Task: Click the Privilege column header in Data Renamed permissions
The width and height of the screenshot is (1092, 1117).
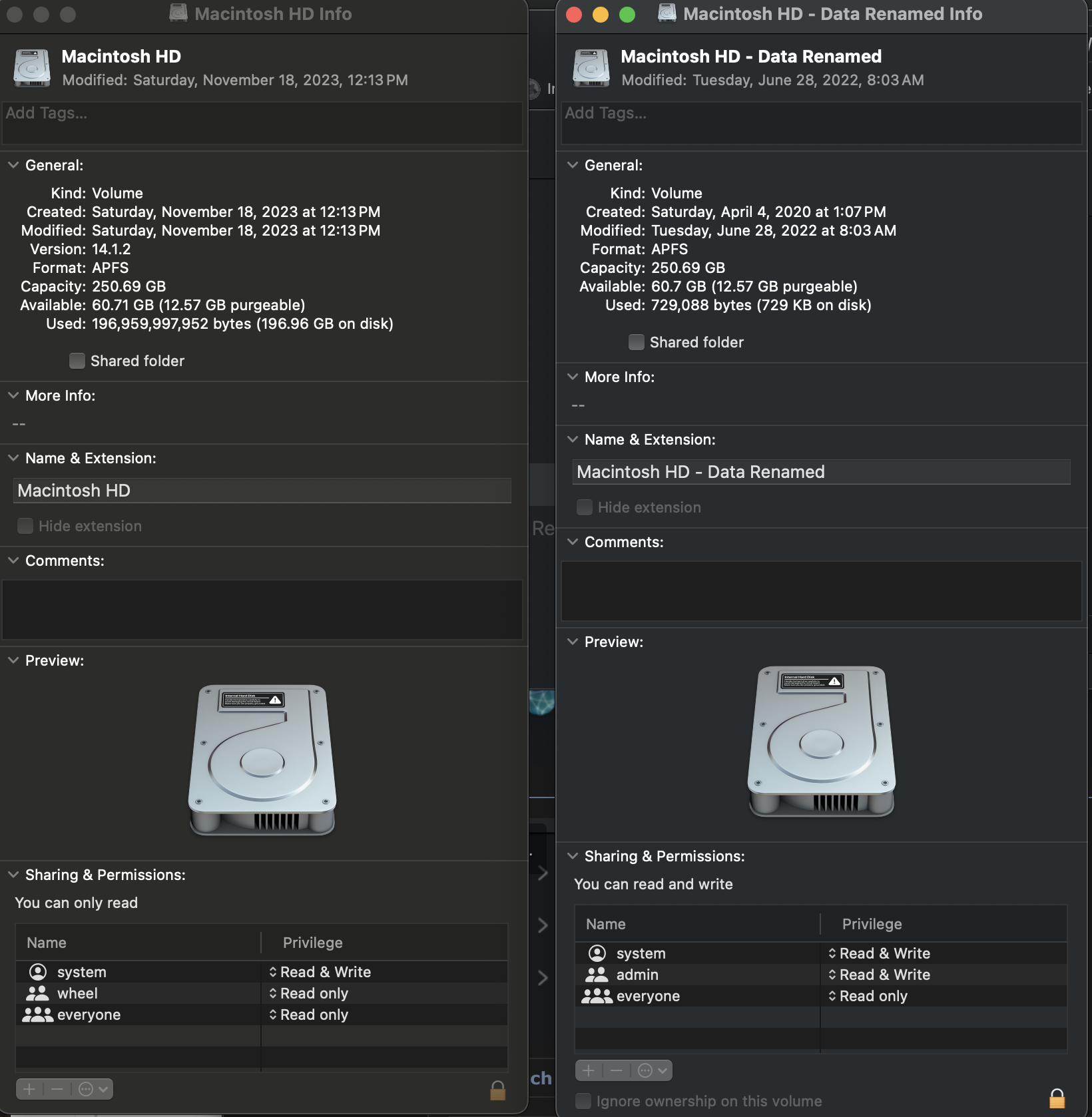Action: [944, 924]
